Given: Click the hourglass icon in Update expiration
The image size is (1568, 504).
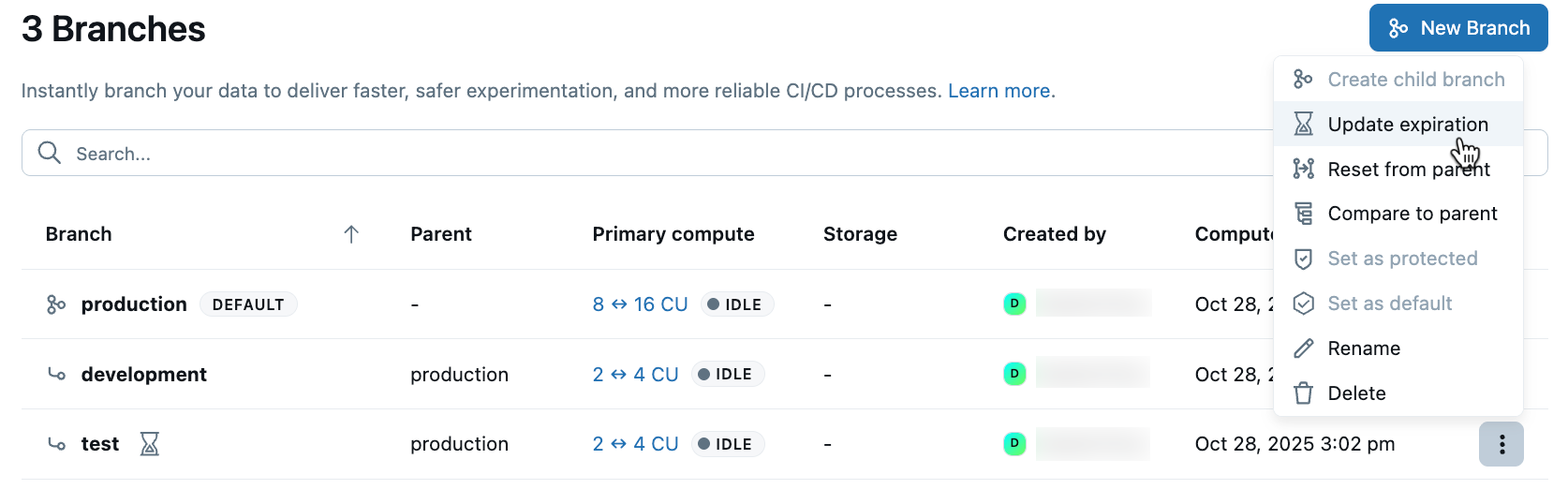Looking at the screenshot, I should click(x=1303, y=124).
